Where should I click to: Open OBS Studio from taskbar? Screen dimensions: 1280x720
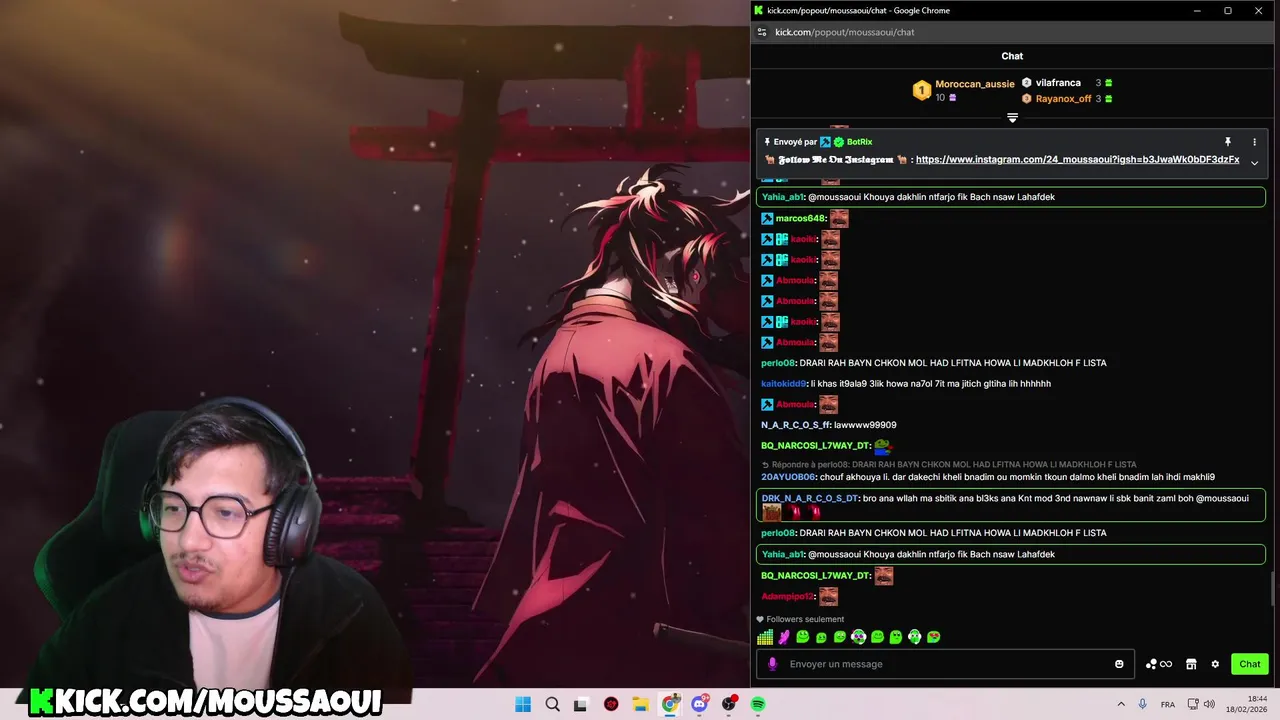[729, 704]
